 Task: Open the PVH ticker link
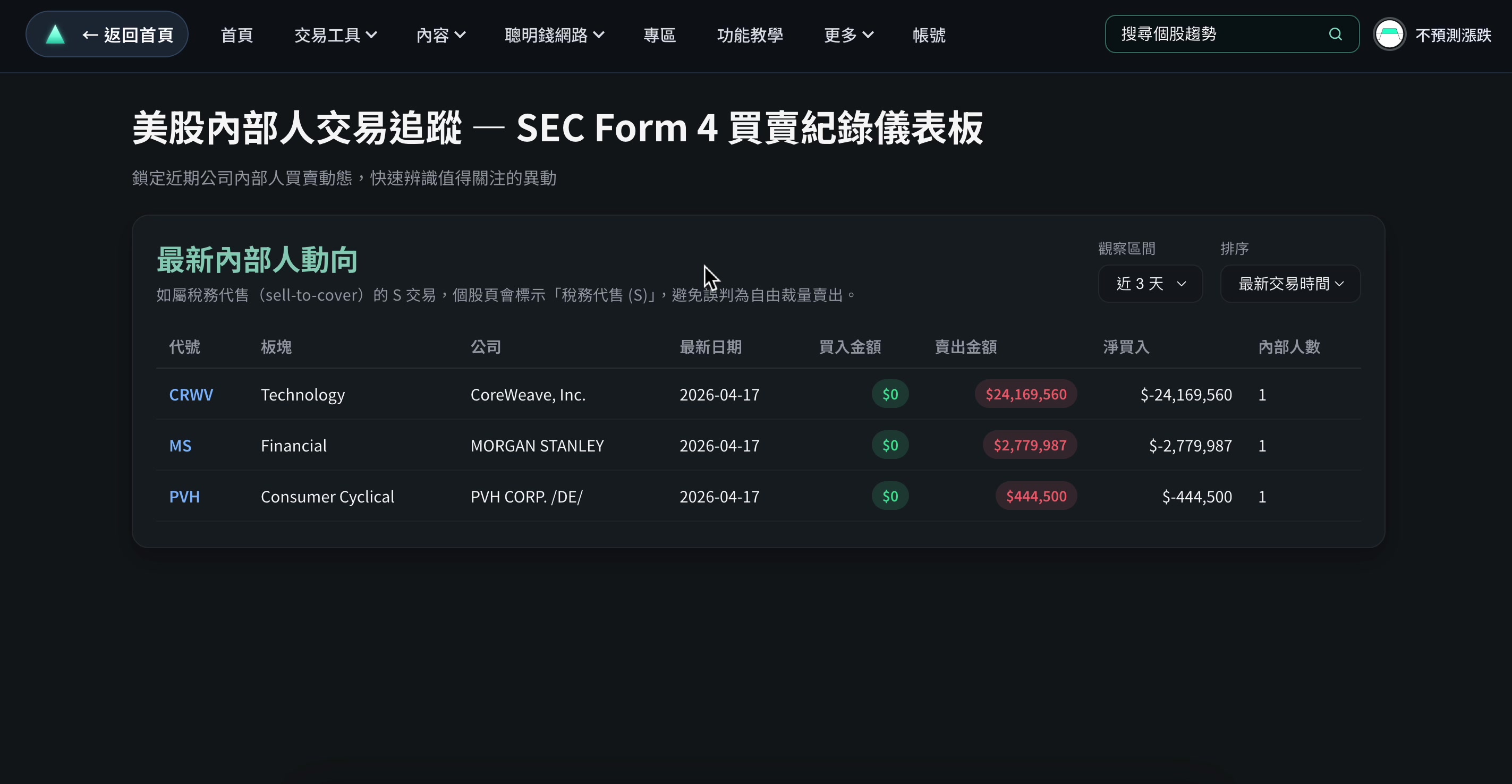point(184,497)
